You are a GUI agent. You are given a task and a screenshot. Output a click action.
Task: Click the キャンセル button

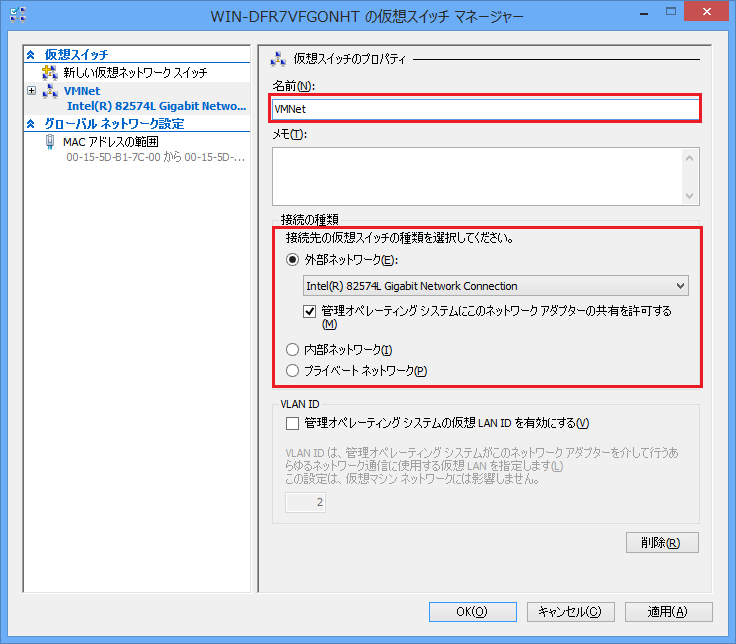coord(570,612)
